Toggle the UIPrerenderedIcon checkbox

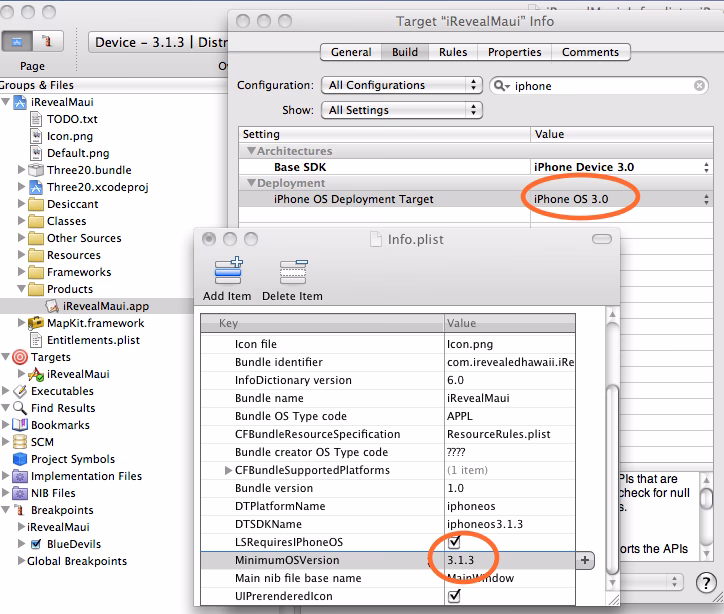(x=455, y=596)
